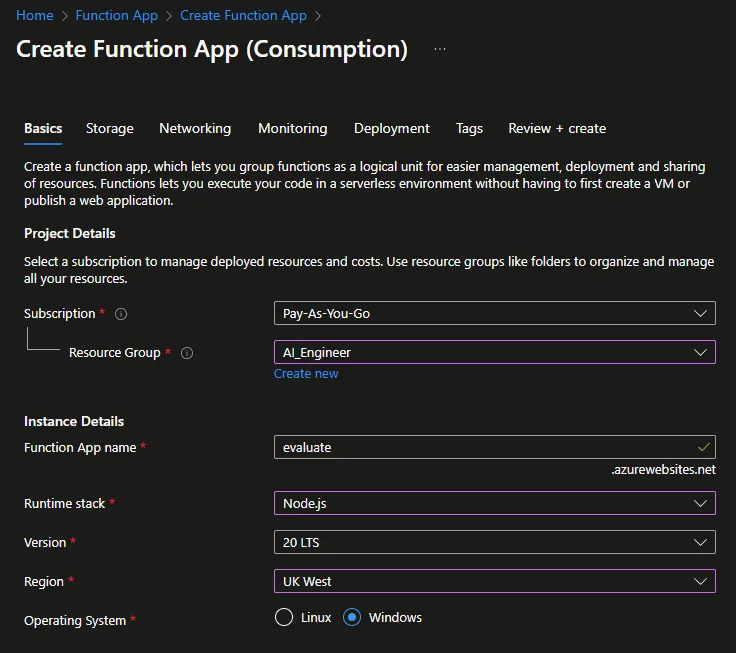Screen dimensions: 736x653
Task: Expand the Runtime stack Node.js dropdown
Action: 494,503
